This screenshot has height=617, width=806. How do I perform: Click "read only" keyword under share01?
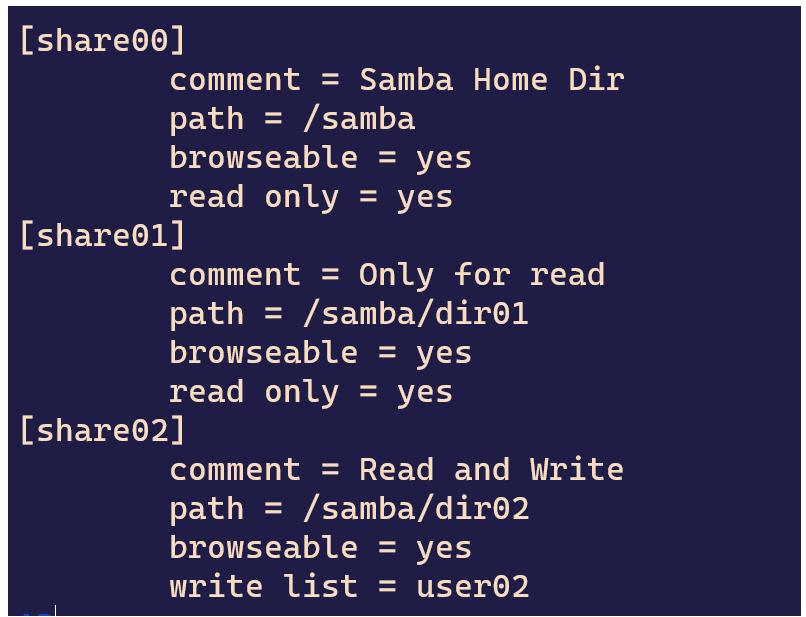pos(253,392)
